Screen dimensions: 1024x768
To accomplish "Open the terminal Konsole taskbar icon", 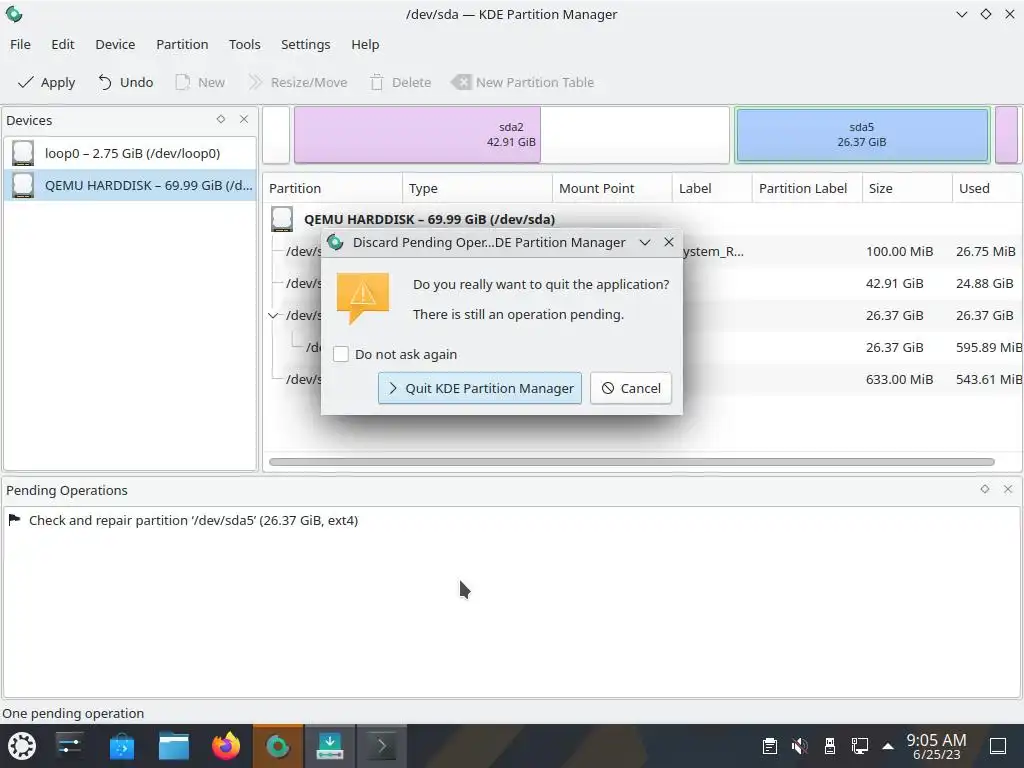I will pos(381,746).
